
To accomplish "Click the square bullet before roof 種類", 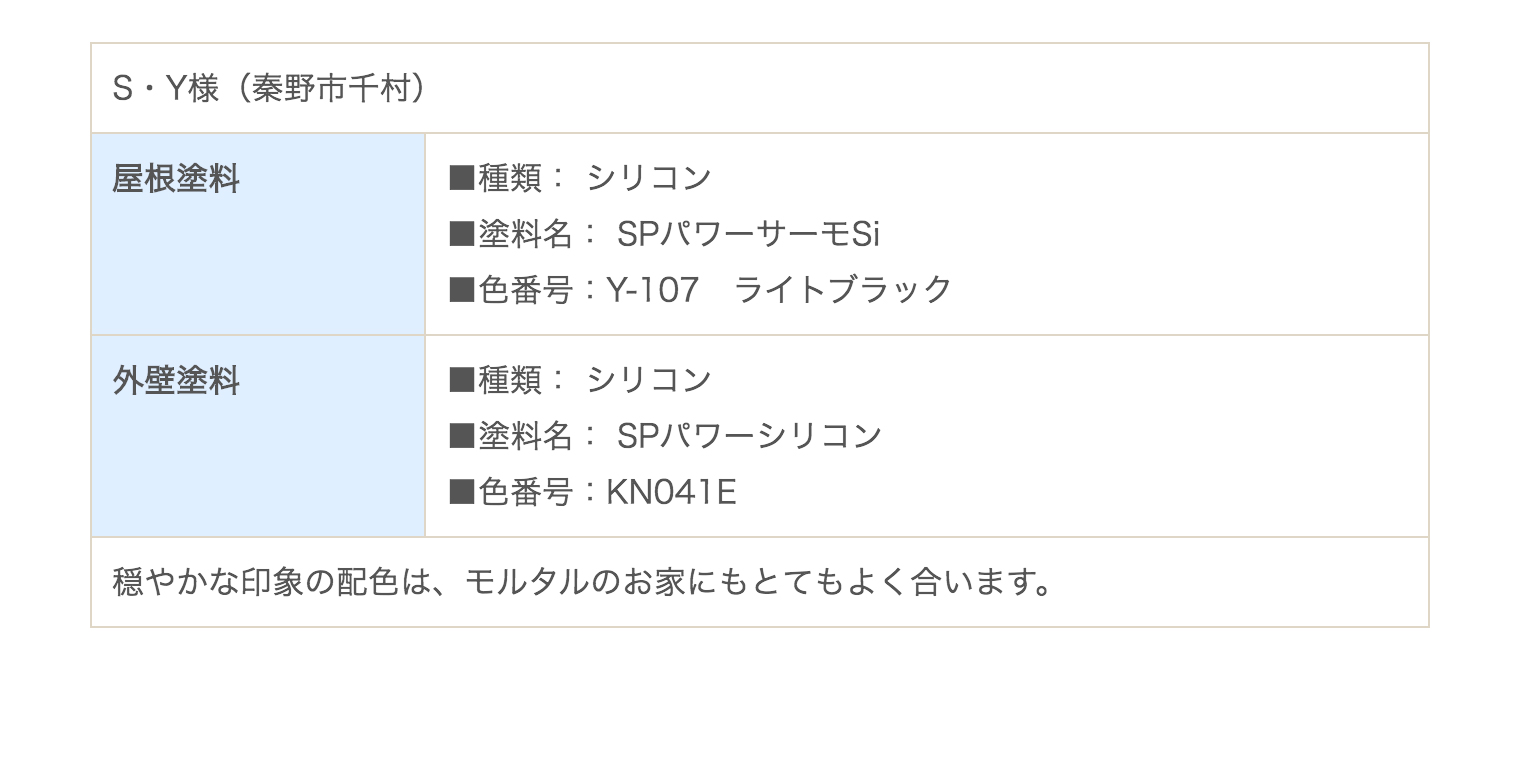I will coord(461,178).
